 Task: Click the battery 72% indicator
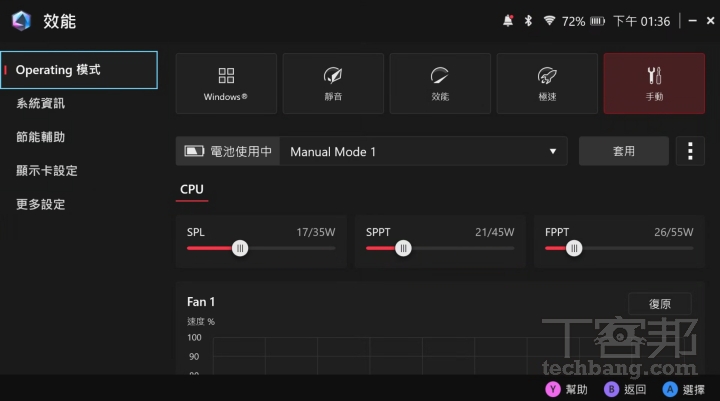point(583,21)
